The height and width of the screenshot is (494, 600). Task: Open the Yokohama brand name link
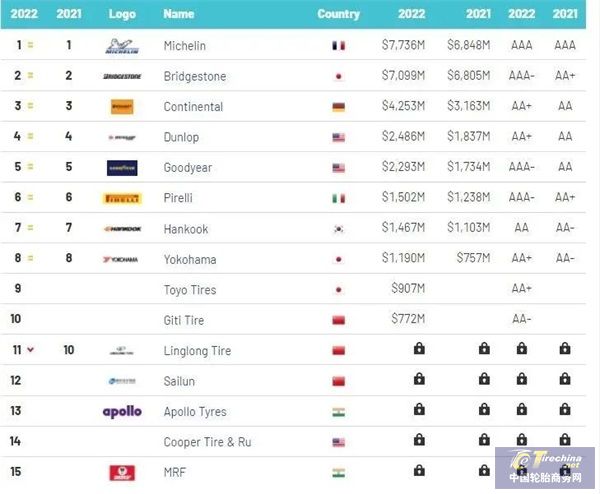coord(190,259)
